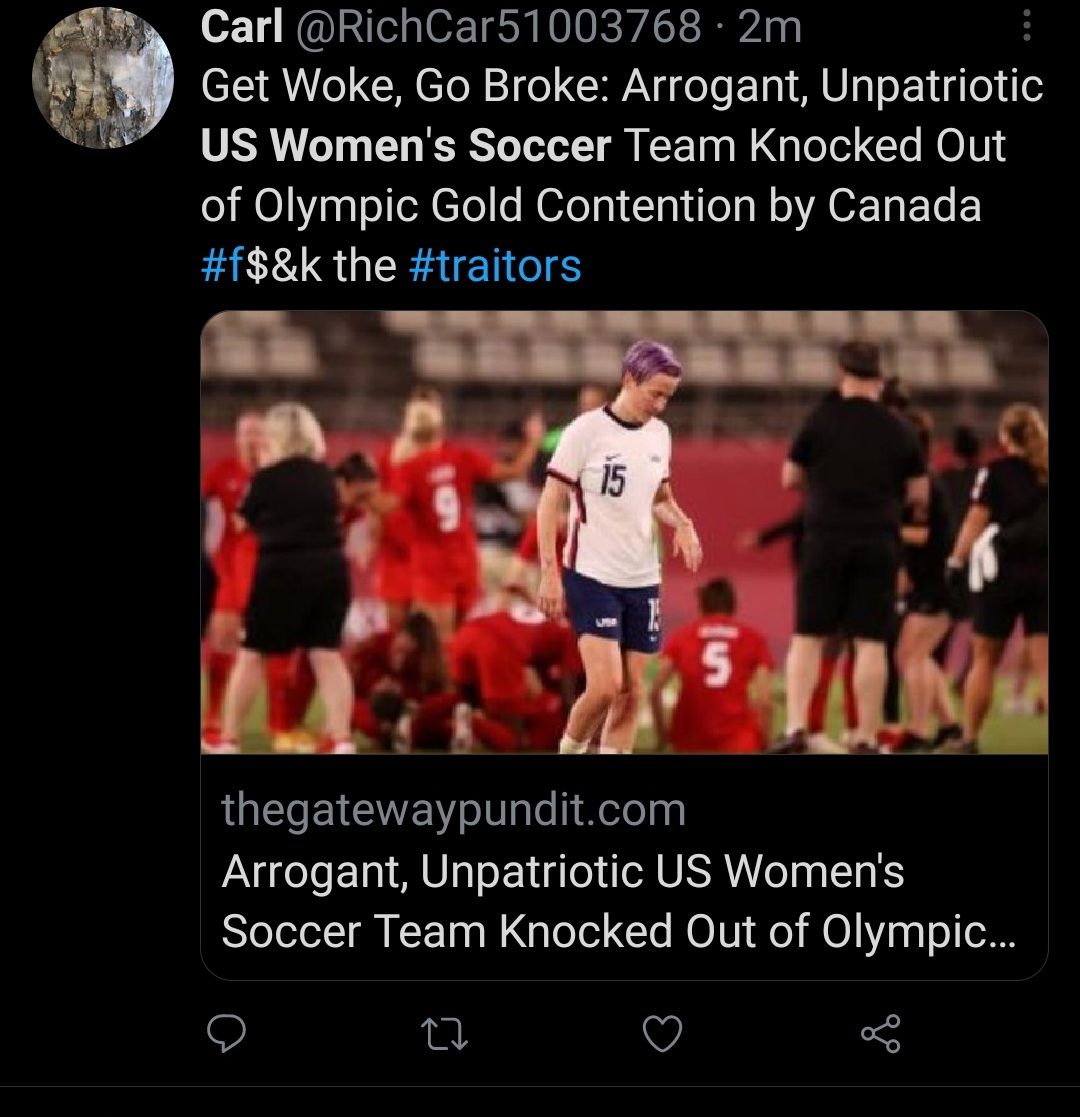Screen dimensions: 1080x1117
Task: Tap the bold "US Women's Soccer" text
Action: [x=406, y=147]
